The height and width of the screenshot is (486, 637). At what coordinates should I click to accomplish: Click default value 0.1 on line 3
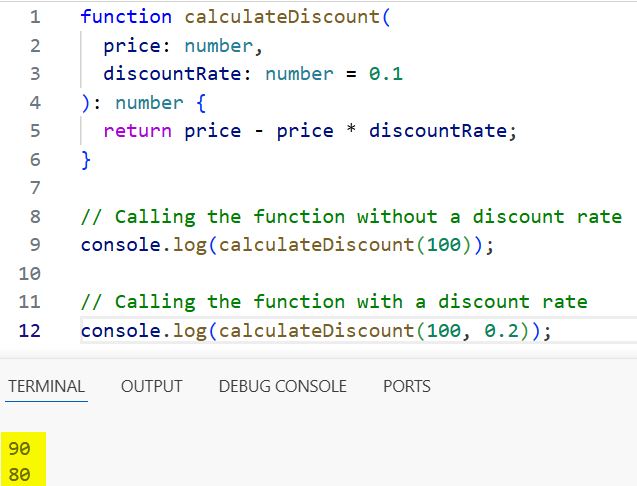pyautogui.click(x=386, y=74)
